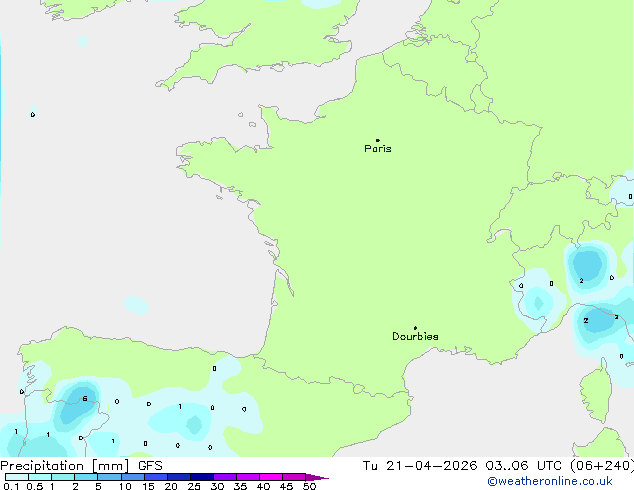Select the 15 mm legend color box
This screenshot has height=490, width=634.
(155, 477)
